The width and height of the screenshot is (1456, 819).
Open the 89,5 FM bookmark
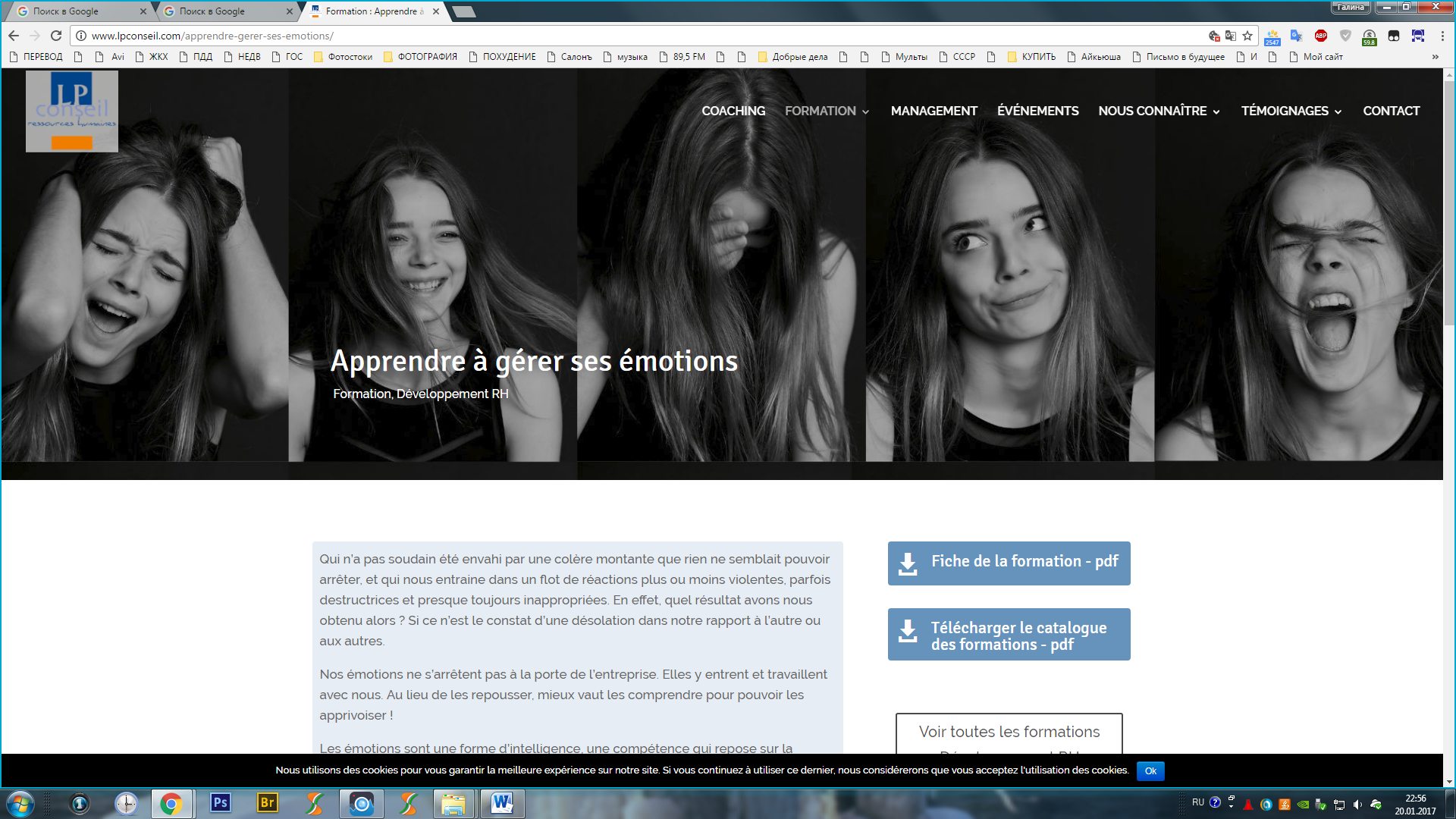coord(682,57)
